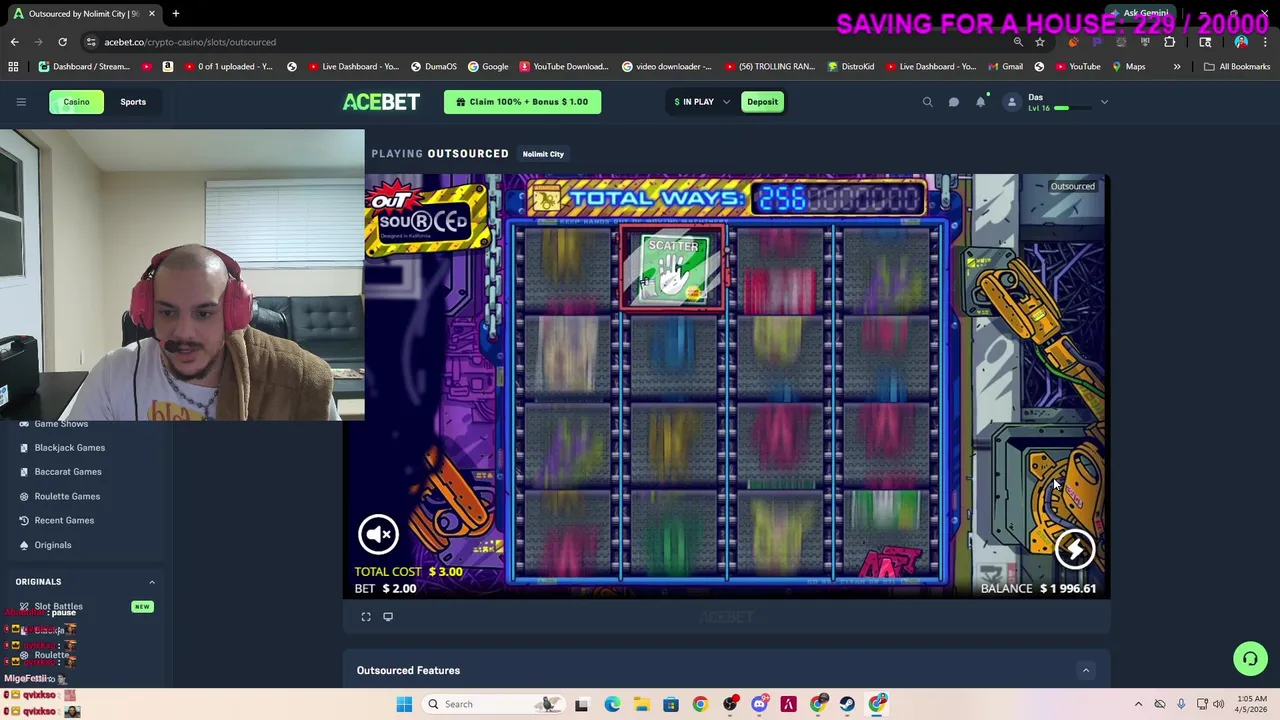Image resolution: width=1280 pixels, height=720 pixels.
Task: Open the Chrome apps grid shortcut
Action: (13, 67)
